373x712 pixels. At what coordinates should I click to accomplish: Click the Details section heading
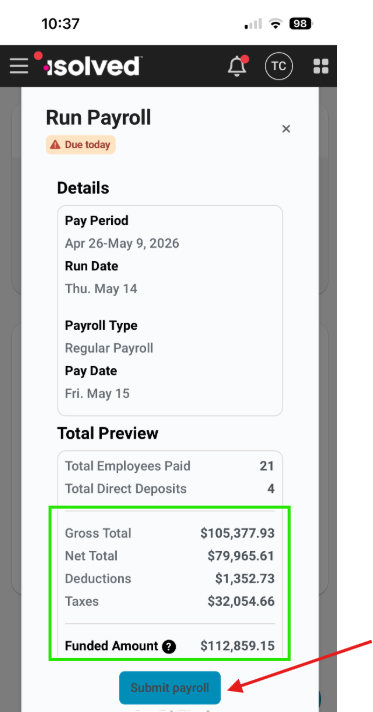[x=83, y=188]
